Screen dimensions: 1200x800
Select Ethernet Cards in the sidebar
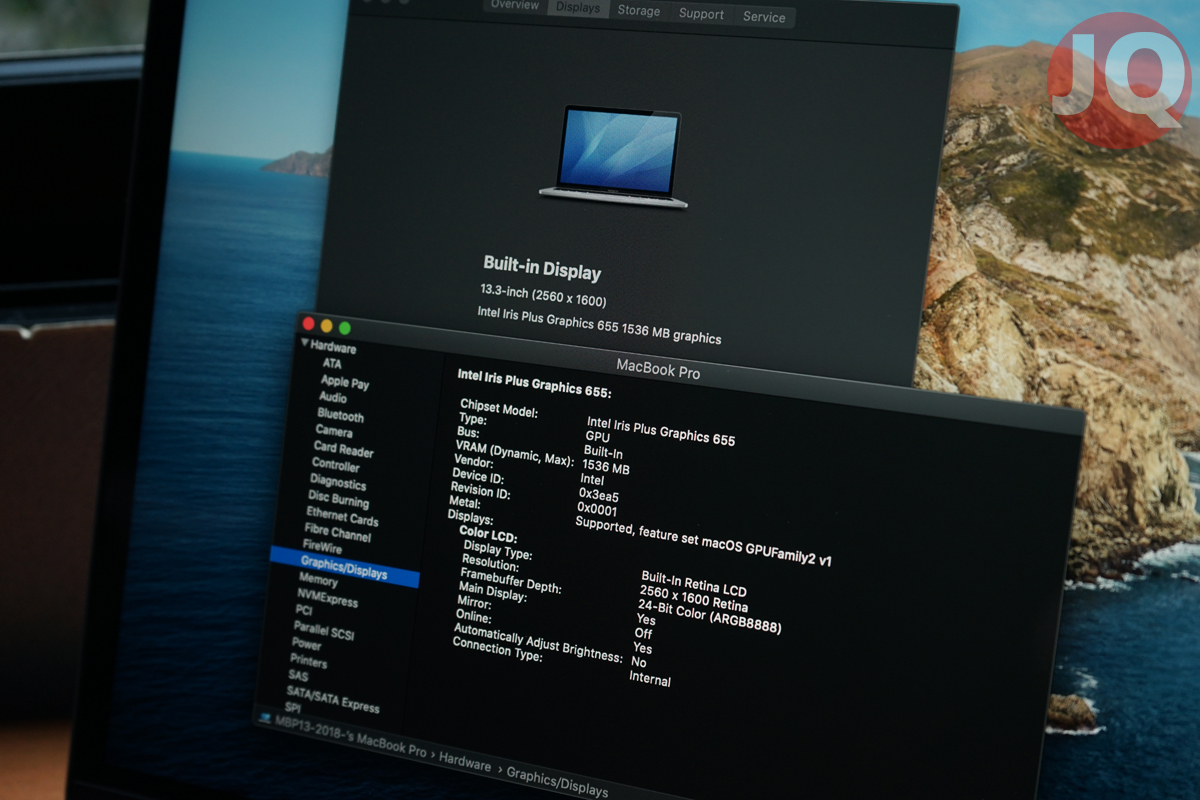click(342, 516)
